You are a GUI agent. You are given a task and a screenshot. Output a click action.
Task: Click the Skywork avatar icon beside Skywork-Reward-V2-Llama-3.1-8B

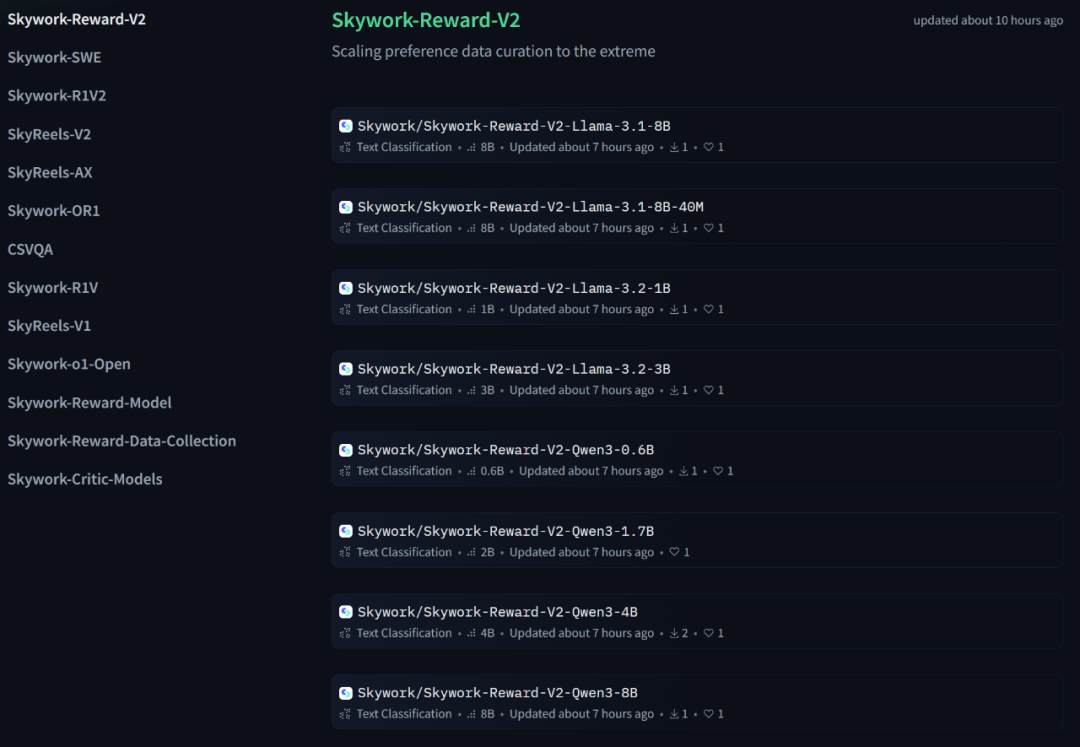point(346,126)
